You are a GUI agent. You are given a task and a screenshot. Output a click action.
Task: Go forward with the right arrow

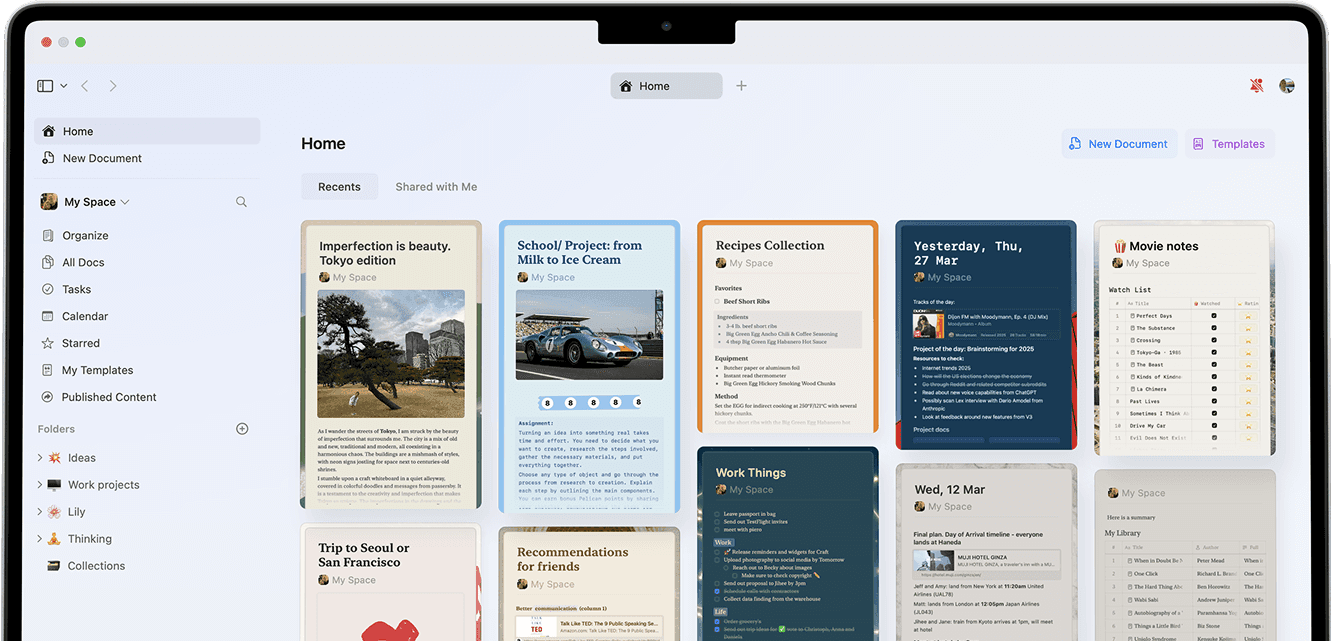(x=113, y=86)
